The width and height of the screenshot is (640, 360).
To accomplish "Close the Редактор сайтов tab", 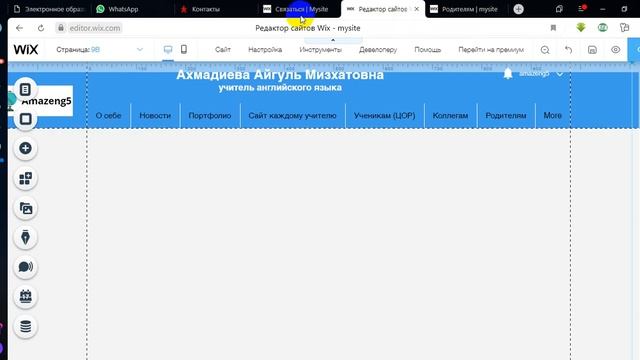I will pyautogui.click(x=416, y=9).
